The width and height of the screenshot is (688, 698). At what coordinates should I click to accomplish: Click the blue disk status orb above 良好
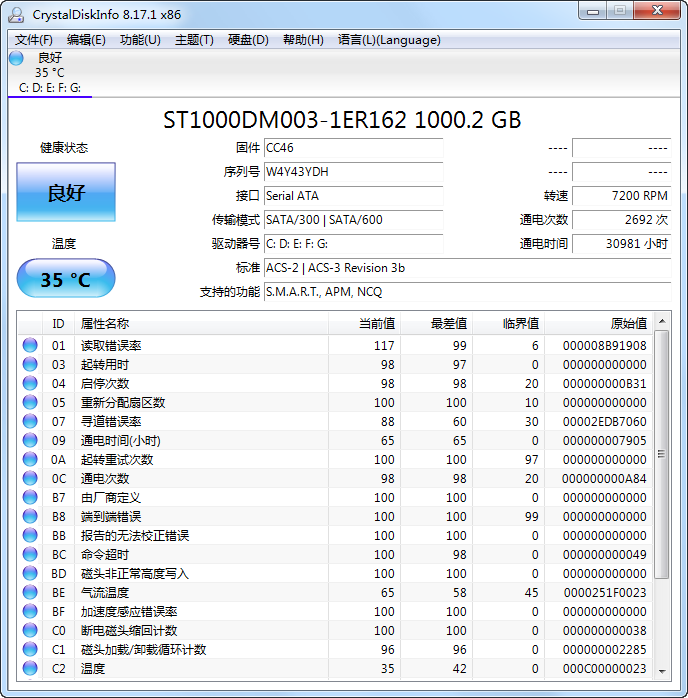[16, 58]
